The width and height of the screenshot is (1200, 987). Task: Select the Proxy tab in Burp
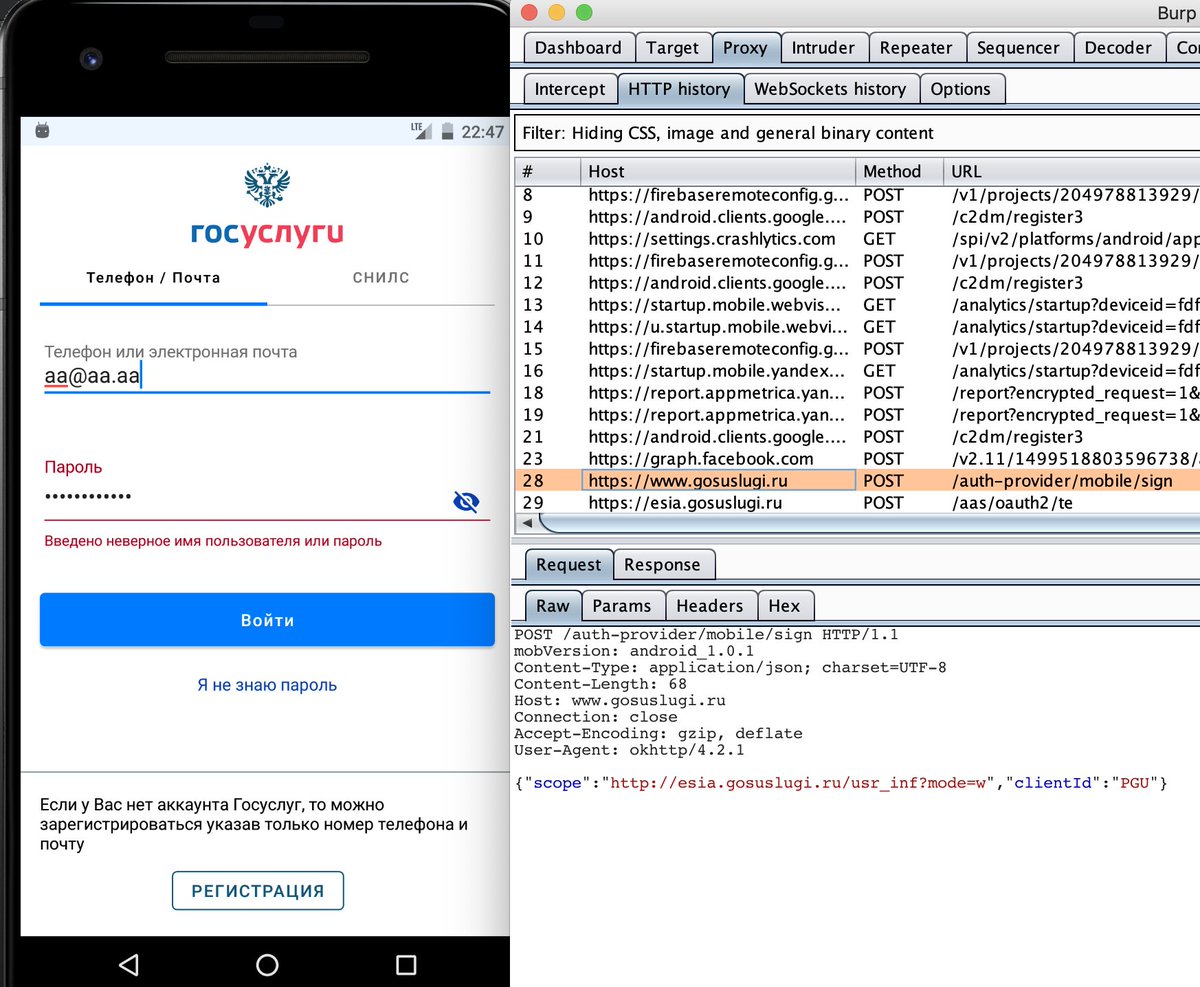pyautogui.click(x=745, y=48)
